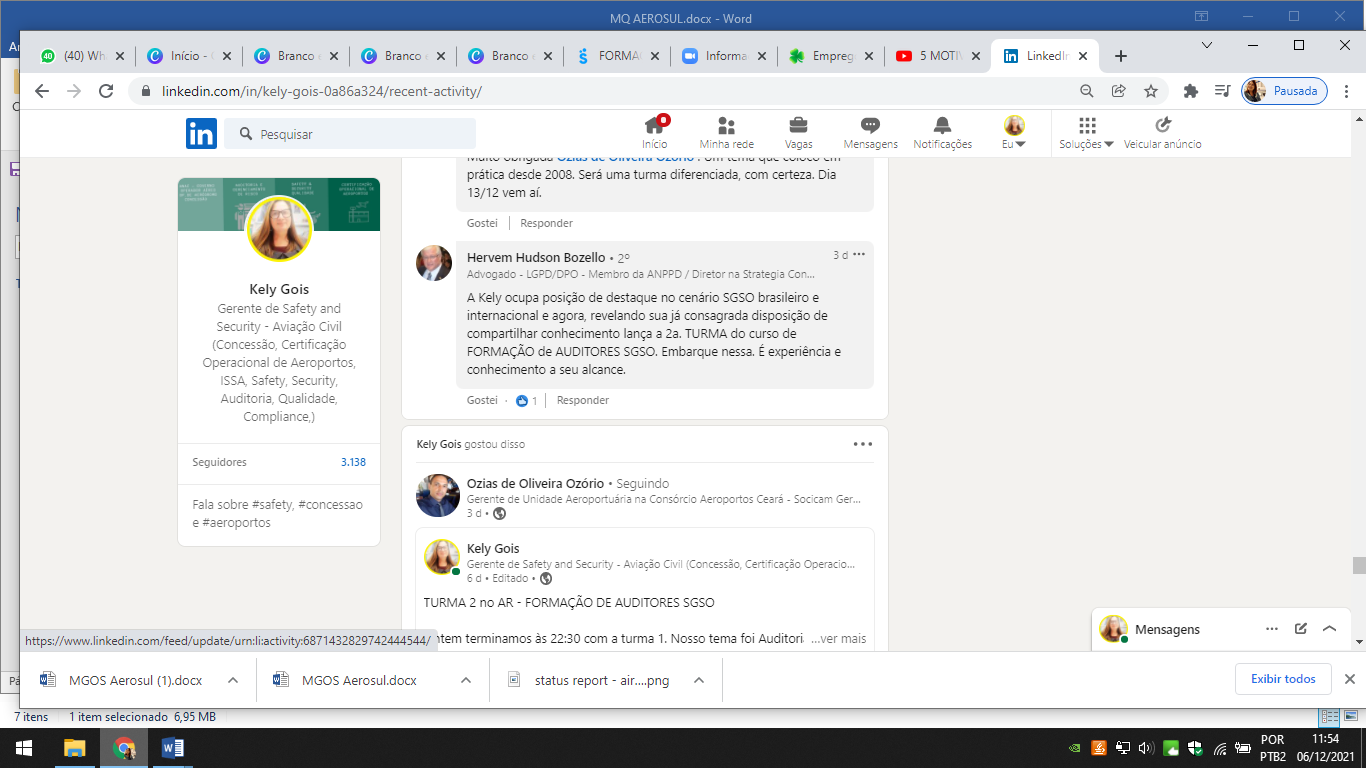This screenshot has width=1366, height=768.
Task: Compose new message pencil icon
Action: [1301, 629]
